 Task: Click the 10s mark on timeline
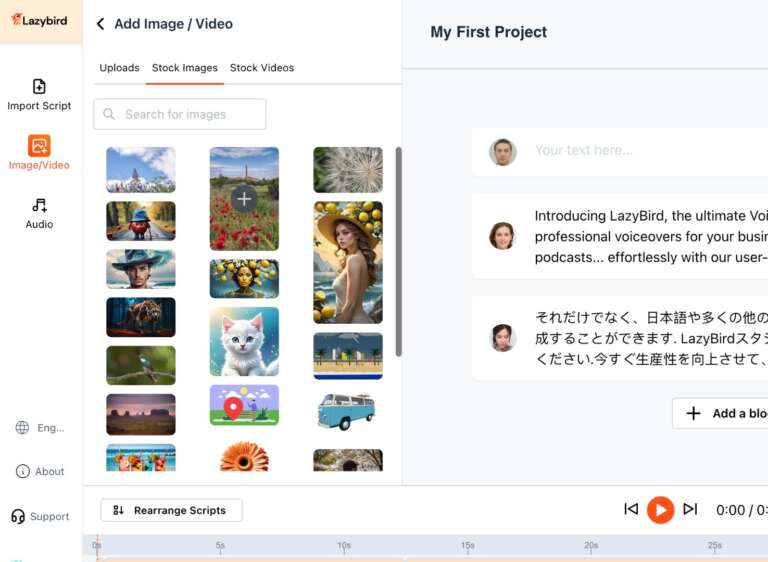tap(344, 546)
